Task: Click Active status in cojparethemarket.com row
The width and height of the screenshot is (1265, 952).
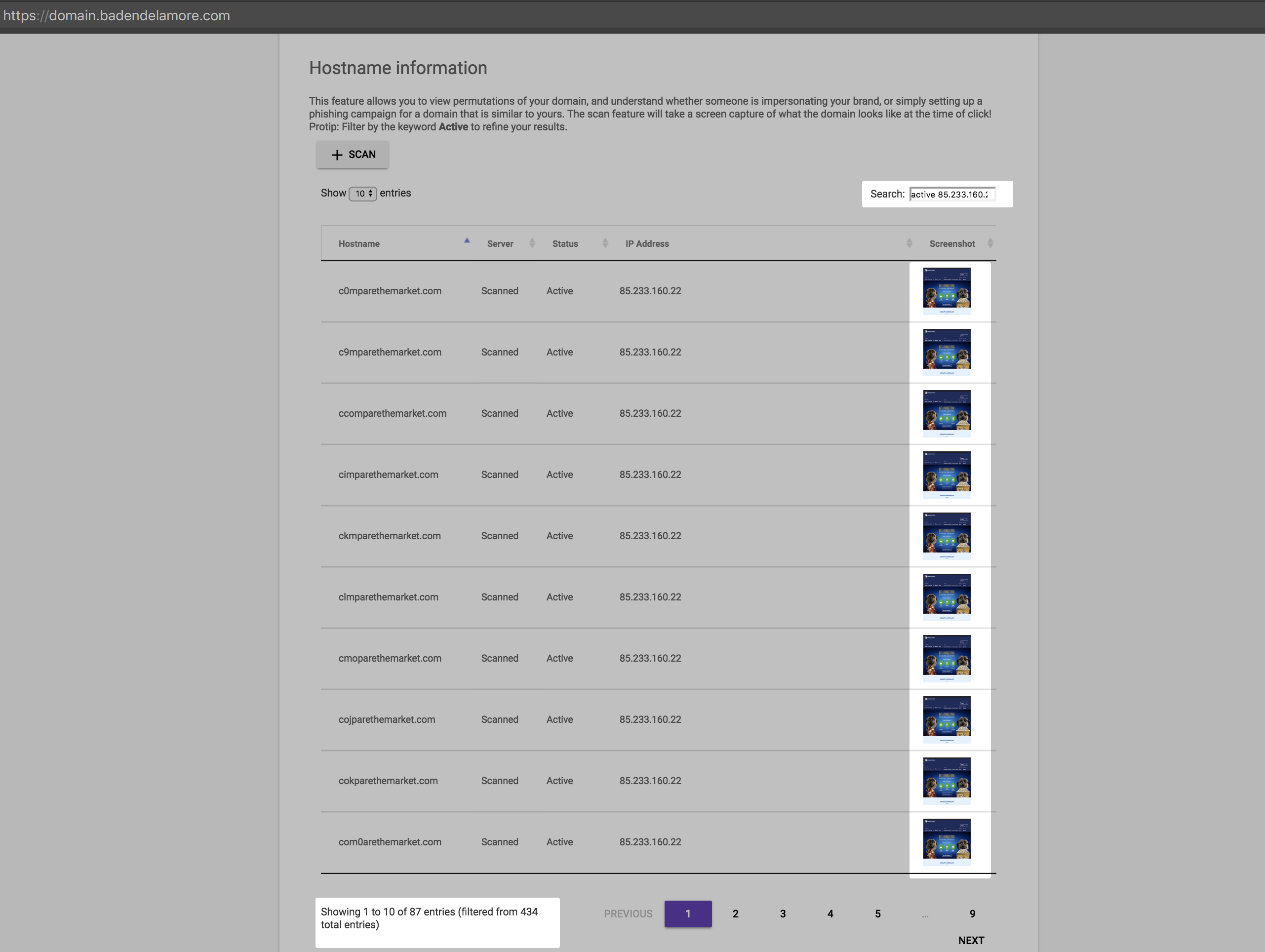Action: coord(559,719)
